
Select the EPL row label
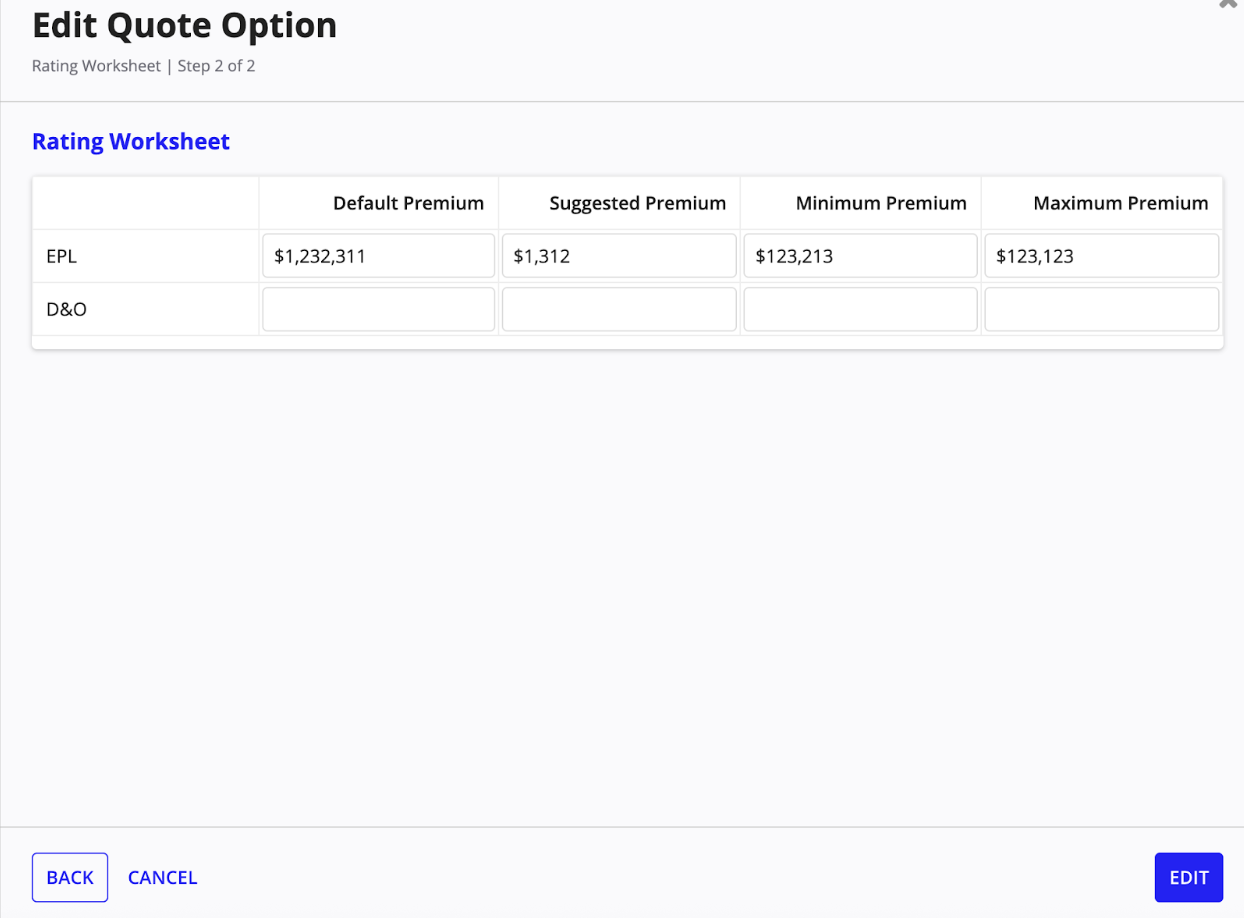[x=61, y=256]
